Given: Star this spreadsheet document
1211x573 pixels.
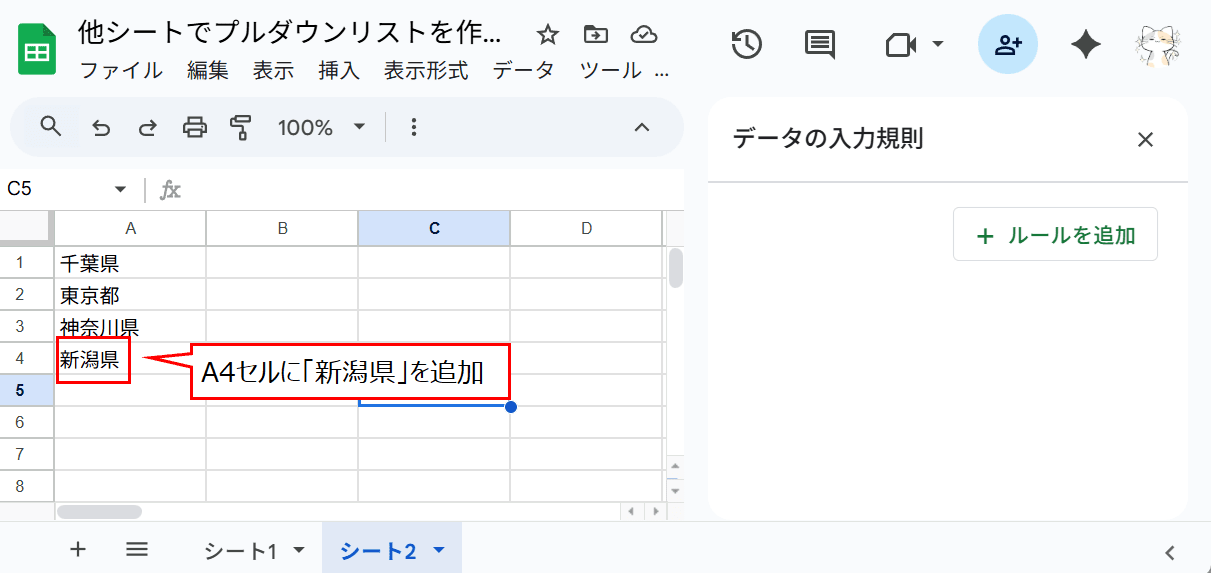Looking at the screenshot, I should tap(547, 35).
